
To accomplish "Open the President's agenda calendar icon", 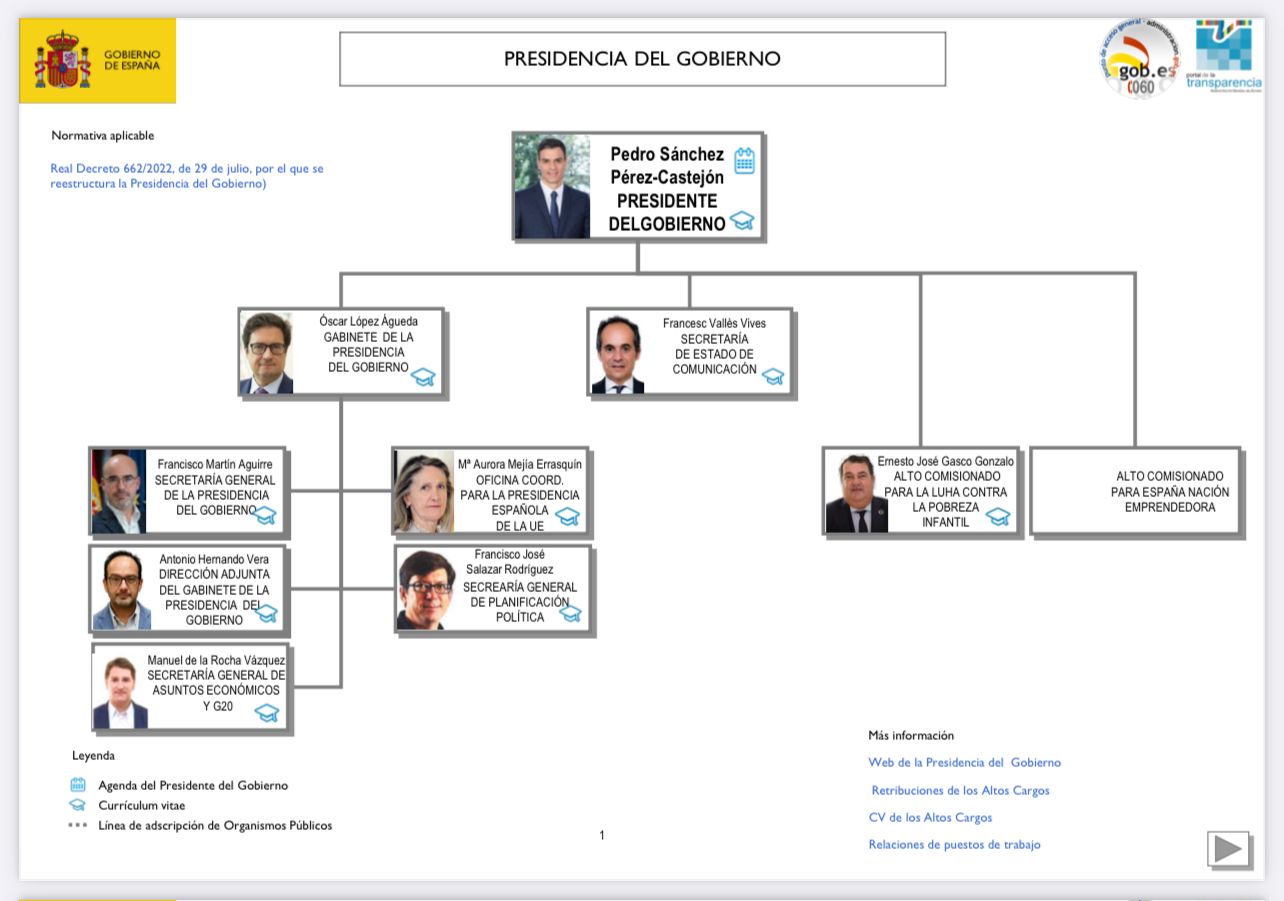I will [x=744, y=161].
